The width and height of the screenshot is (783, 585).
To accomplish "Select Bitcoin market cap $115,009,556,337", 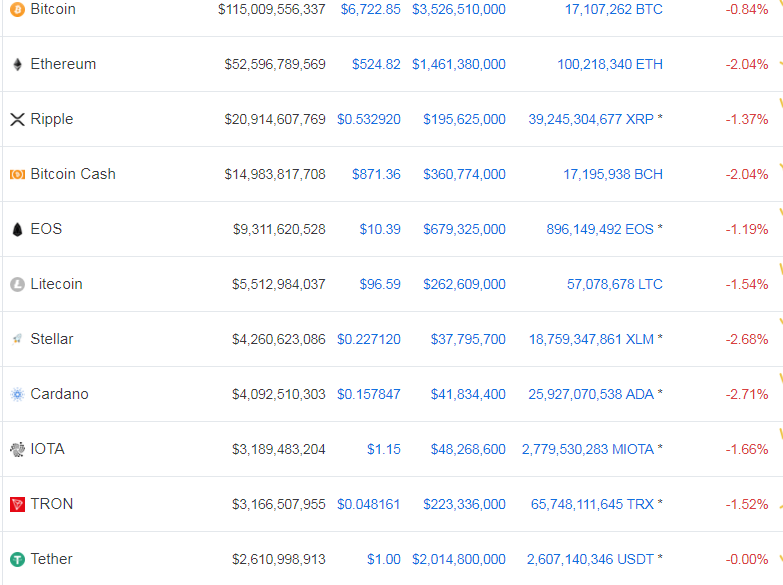I will (272, 9).
